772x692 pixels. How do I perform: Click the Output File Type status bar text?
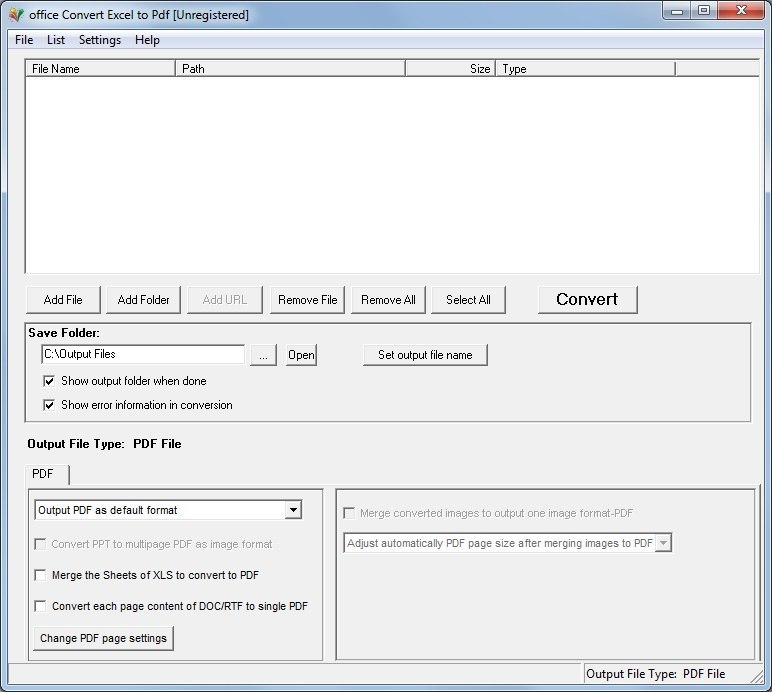(655, 674)
